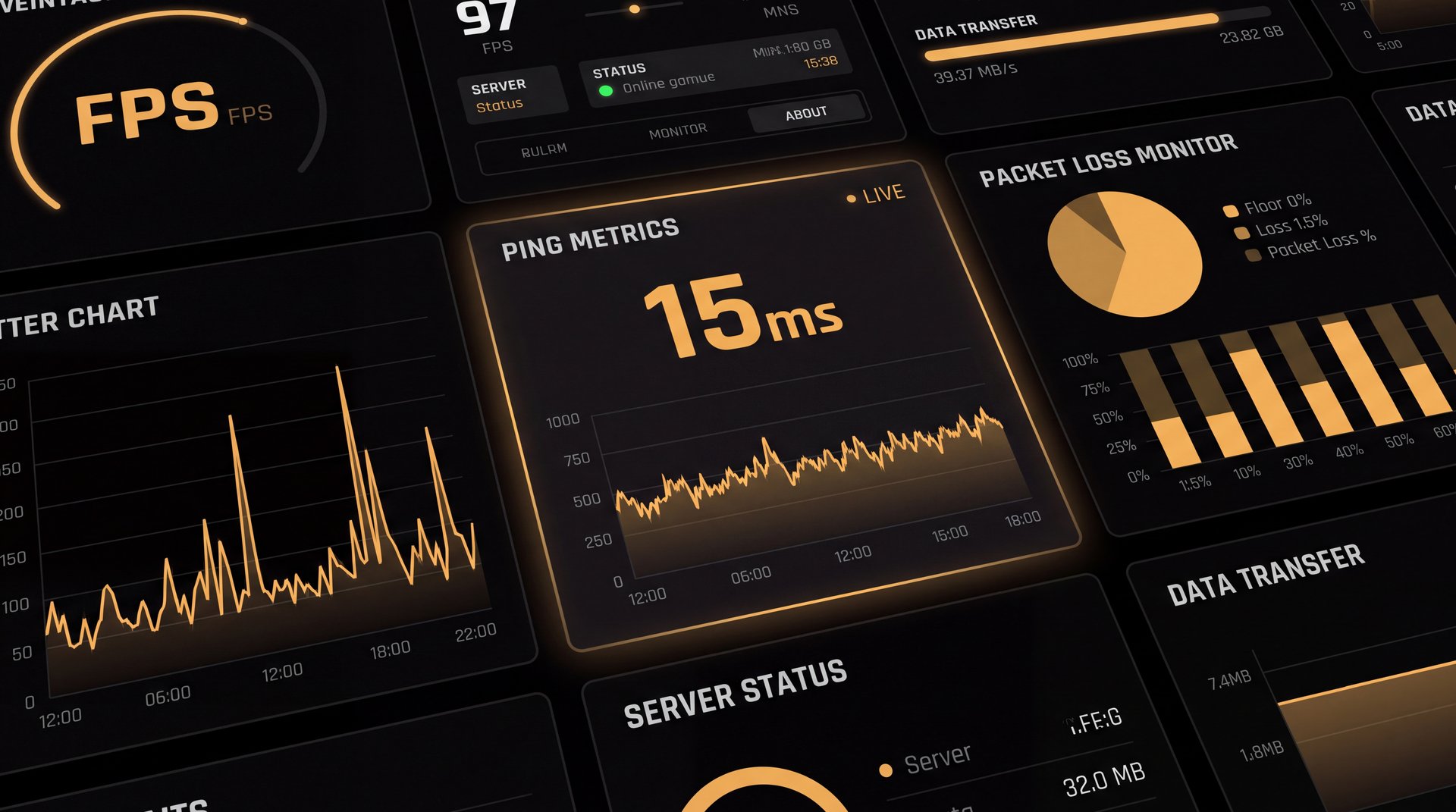This screenshot has width=1456, height=812.
Task: Switch to the ABOUT tab
Action: click(806, 114)
